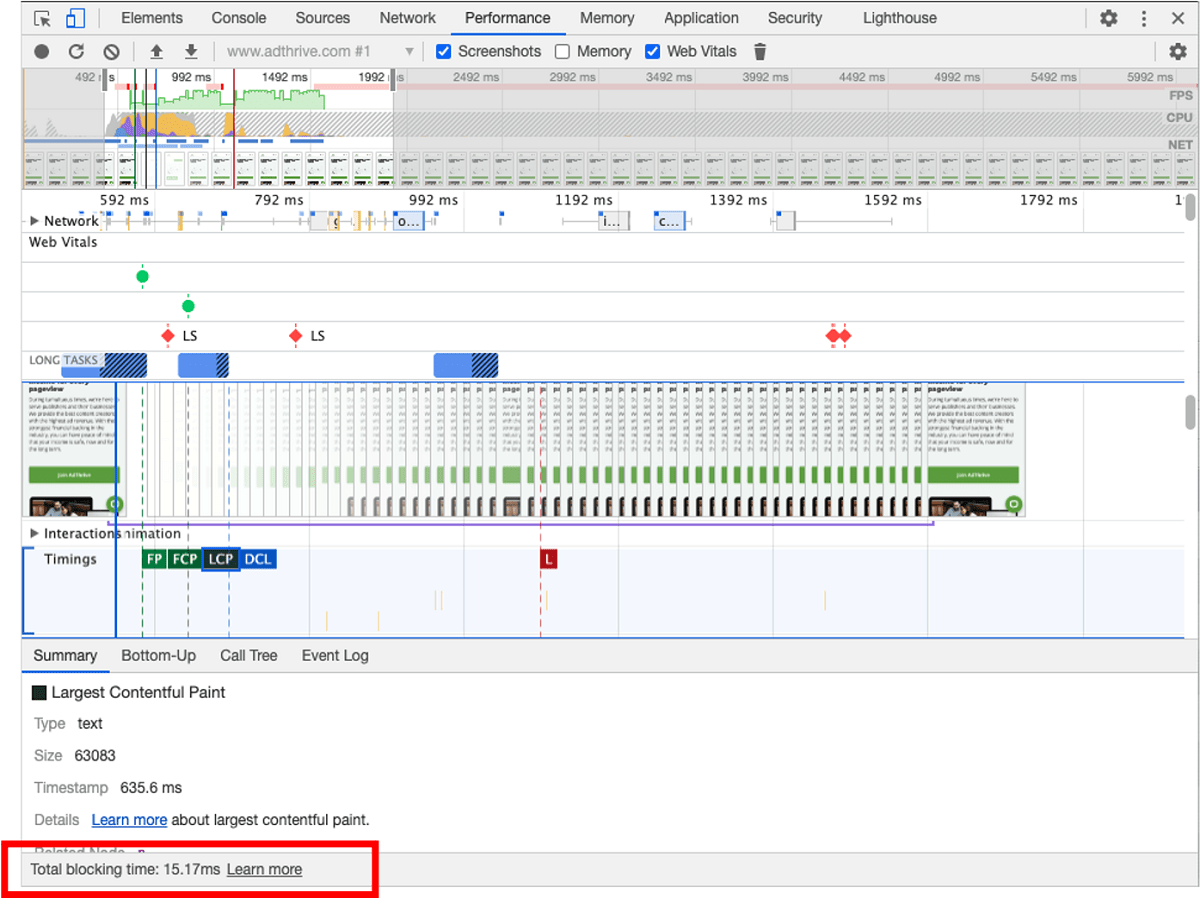Click the network request labeled i...
The image size is (1200, 898).
[614, 222]
